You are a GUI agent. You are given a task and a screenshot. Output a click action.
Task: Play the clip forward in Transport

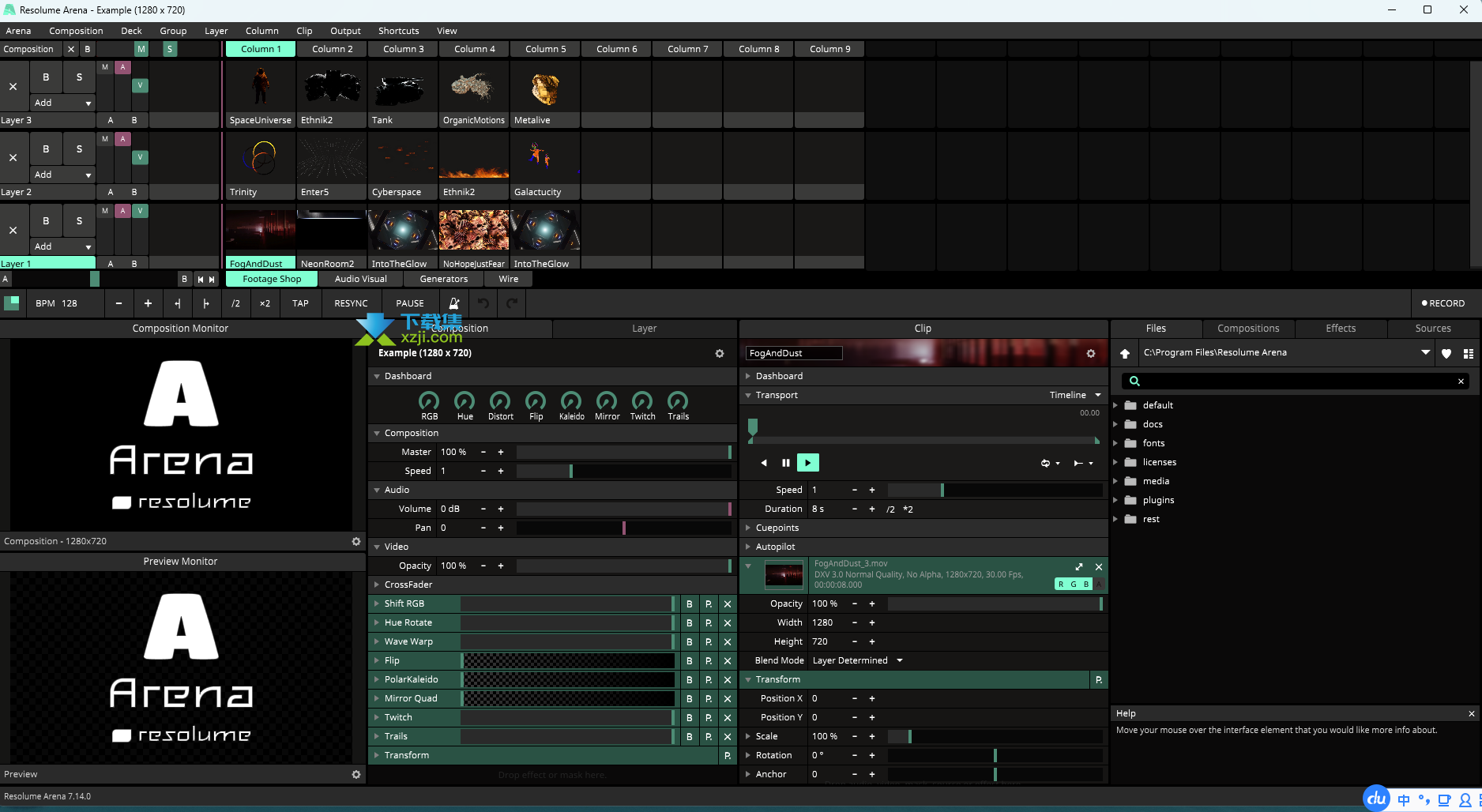[x=807, y=463]
